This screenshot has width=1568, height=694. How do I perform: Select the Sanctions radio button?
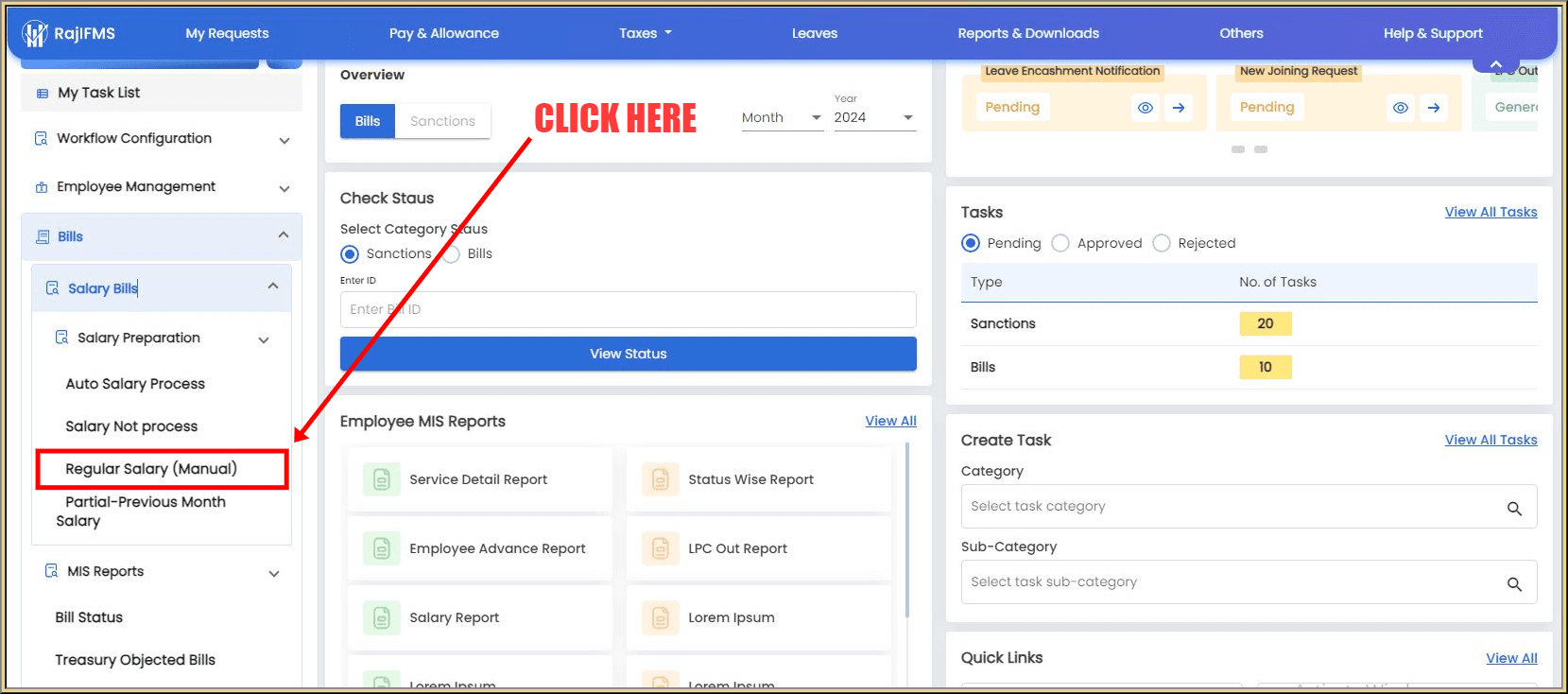tap(350, 254)
